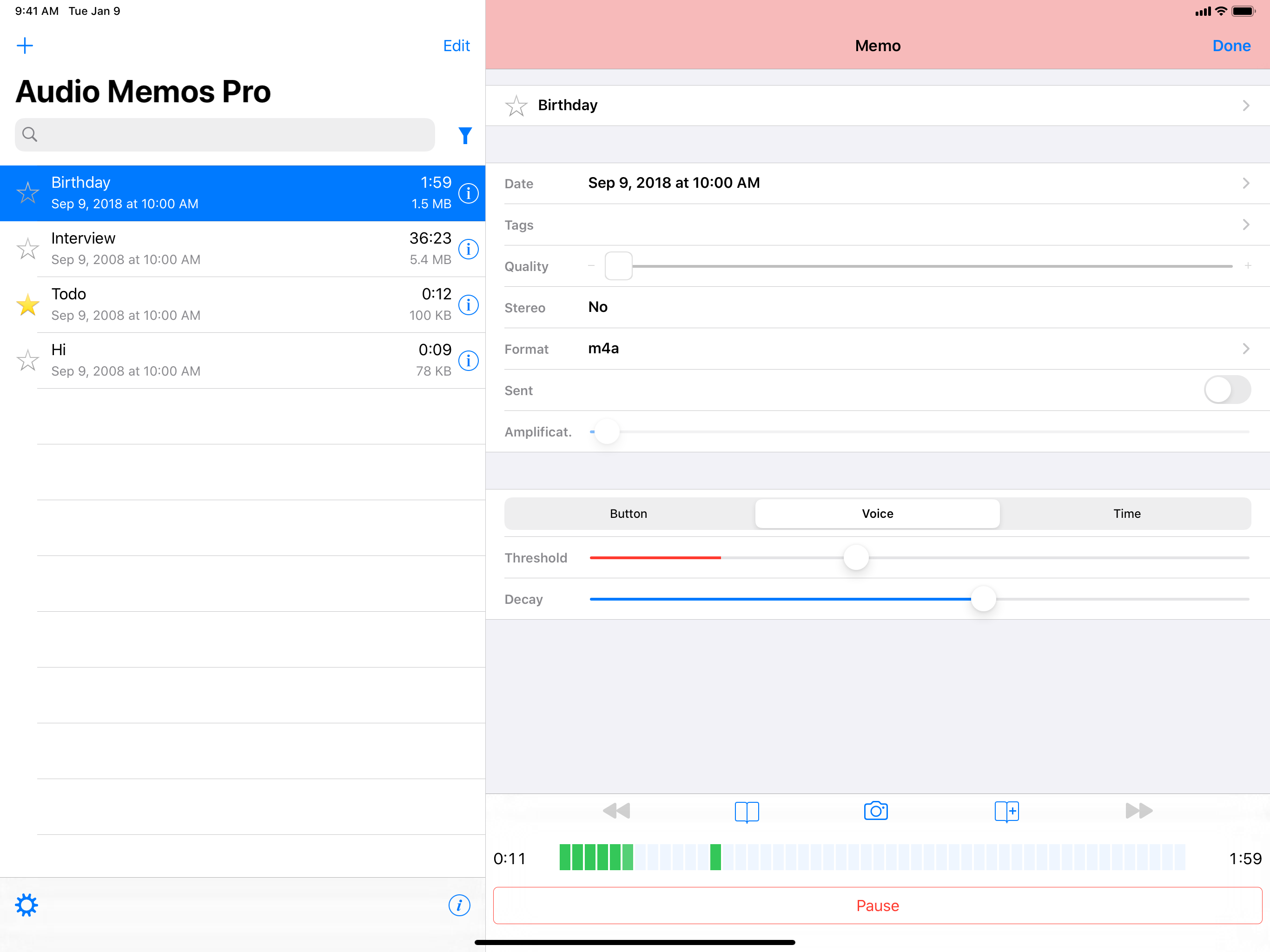The height and width of the screenshot is (952, 1270).
Task: Switch to the Voice trigger tab
Action: [x=877, y=513]
